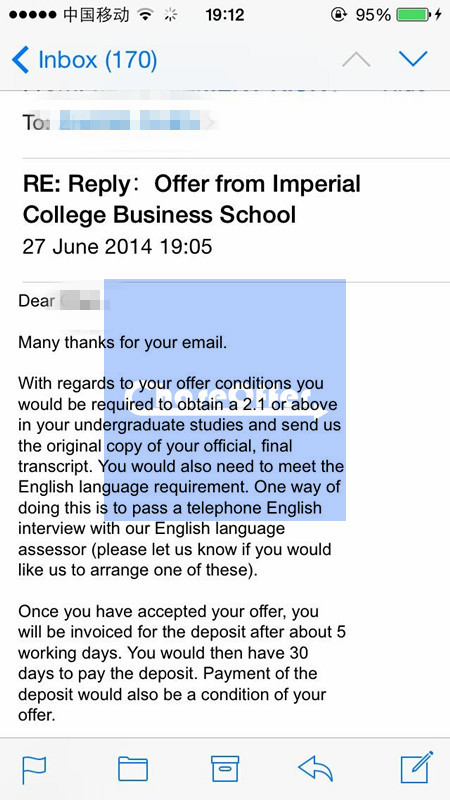Go to next message with down arrow

413,60
